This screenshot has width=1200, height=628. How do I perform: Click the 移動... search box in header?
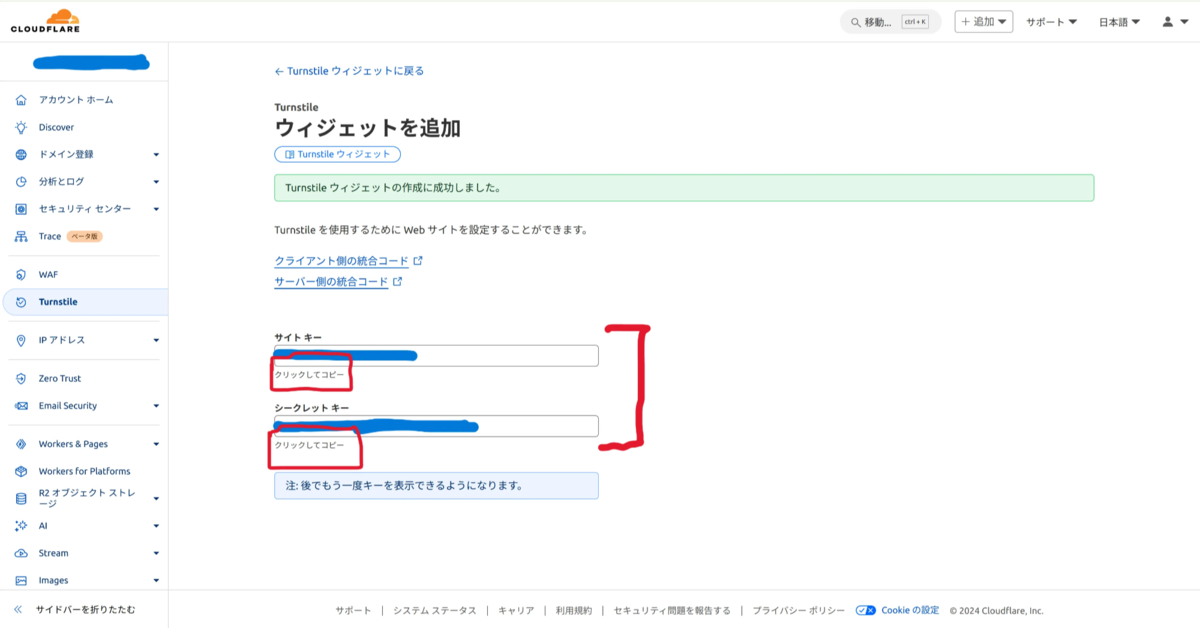[x=891, y=22]
